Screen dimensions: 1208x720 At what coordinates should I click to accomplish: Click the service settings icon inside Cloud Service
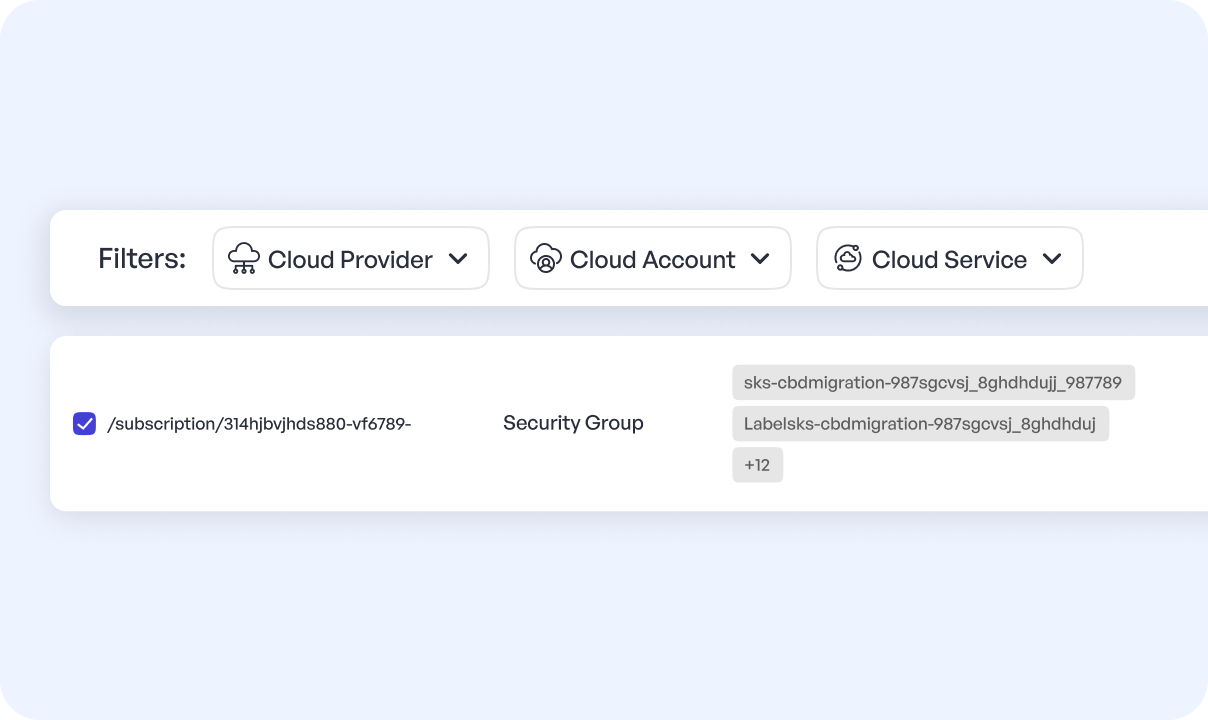coord(847,258)
